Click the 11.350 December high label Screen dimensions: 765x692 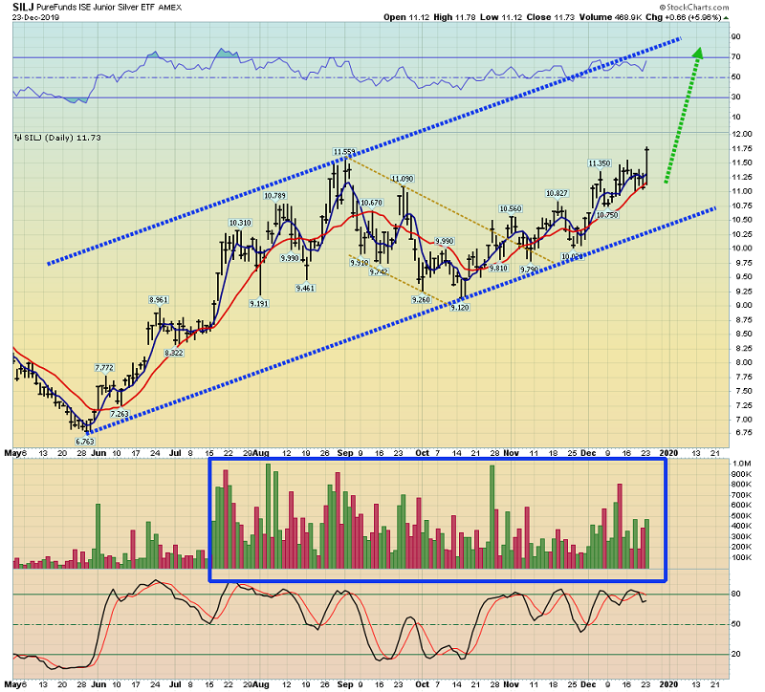pyautogui.click(x=599, y=163)
